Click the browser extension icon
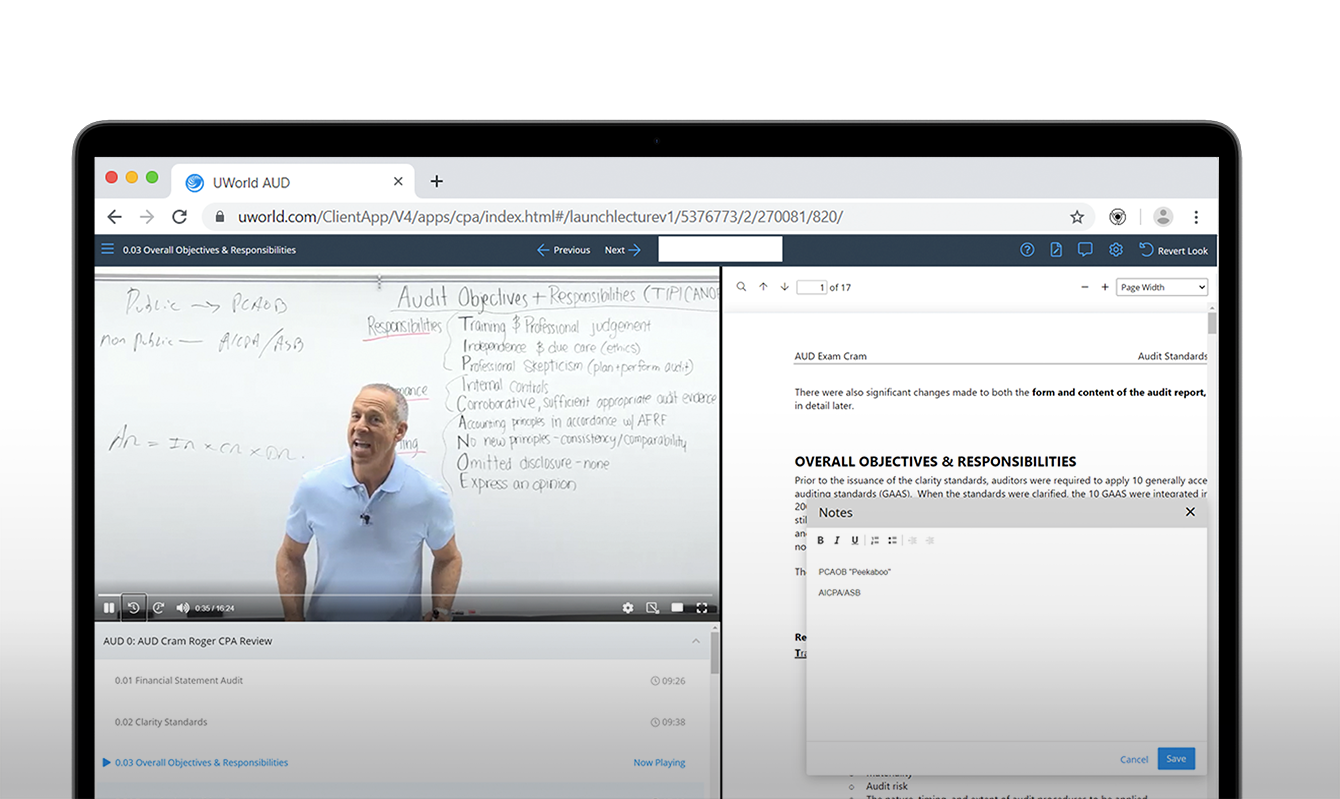 (1118, 217)
